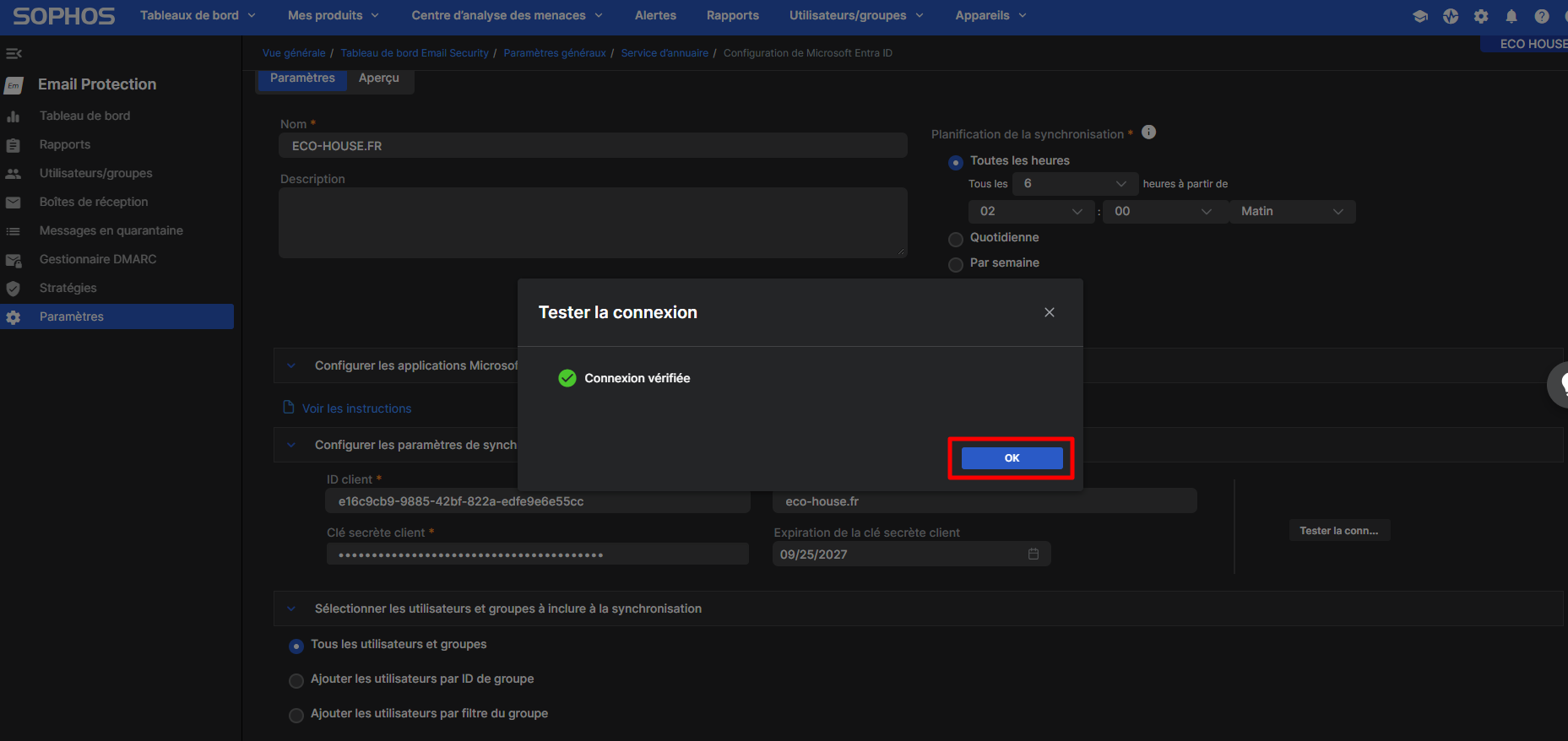Select Toutes les heures radio option

(x=956, y=162)
